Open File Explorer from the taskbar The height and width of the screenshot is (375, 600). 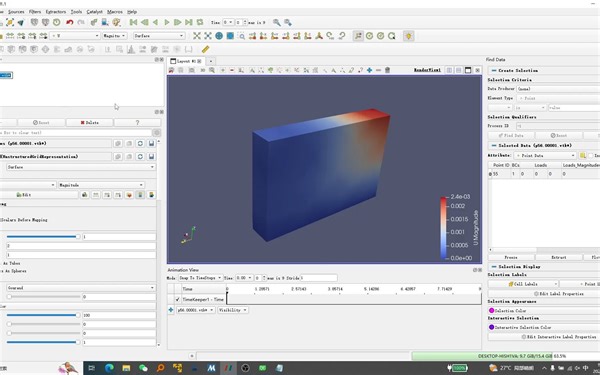126,368
